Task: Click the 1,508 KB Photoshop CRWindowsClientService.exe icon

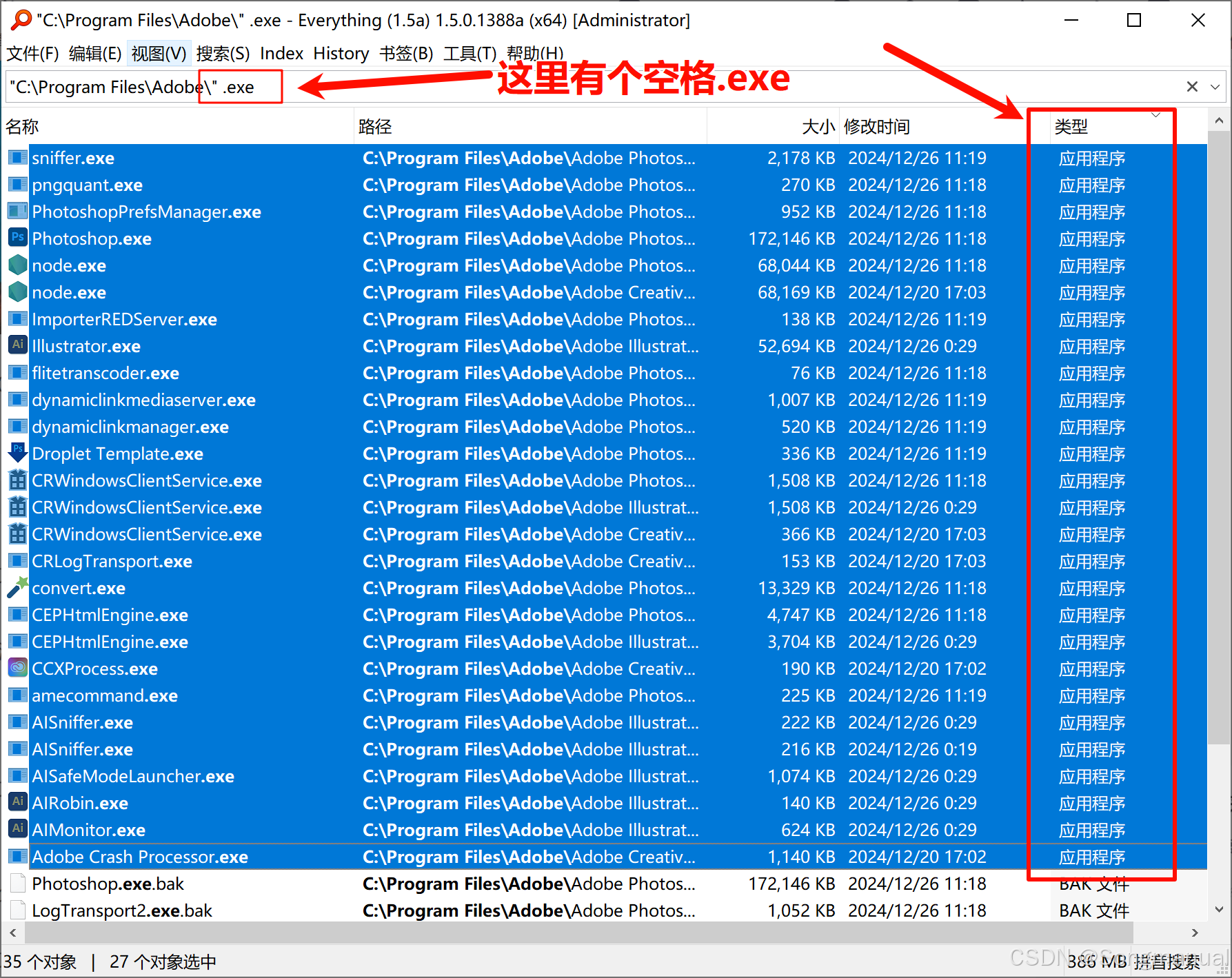Action: coord(18,480)
